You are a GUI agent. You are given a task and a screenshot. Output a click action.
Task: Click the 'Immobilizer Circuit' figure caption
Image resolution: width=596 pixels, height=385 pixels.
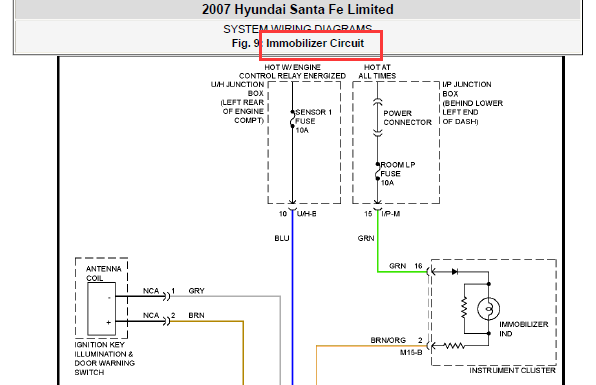315,43
